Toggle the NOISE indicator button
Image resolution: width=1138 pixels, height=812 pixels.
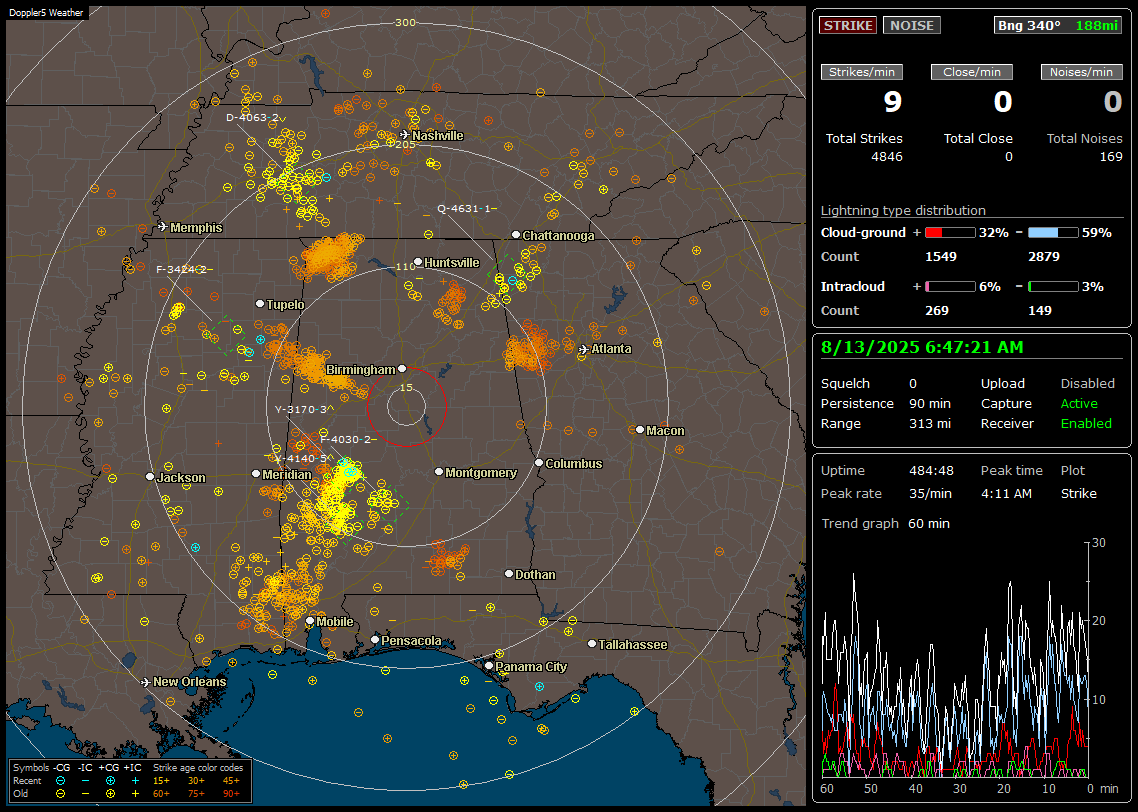912,25
